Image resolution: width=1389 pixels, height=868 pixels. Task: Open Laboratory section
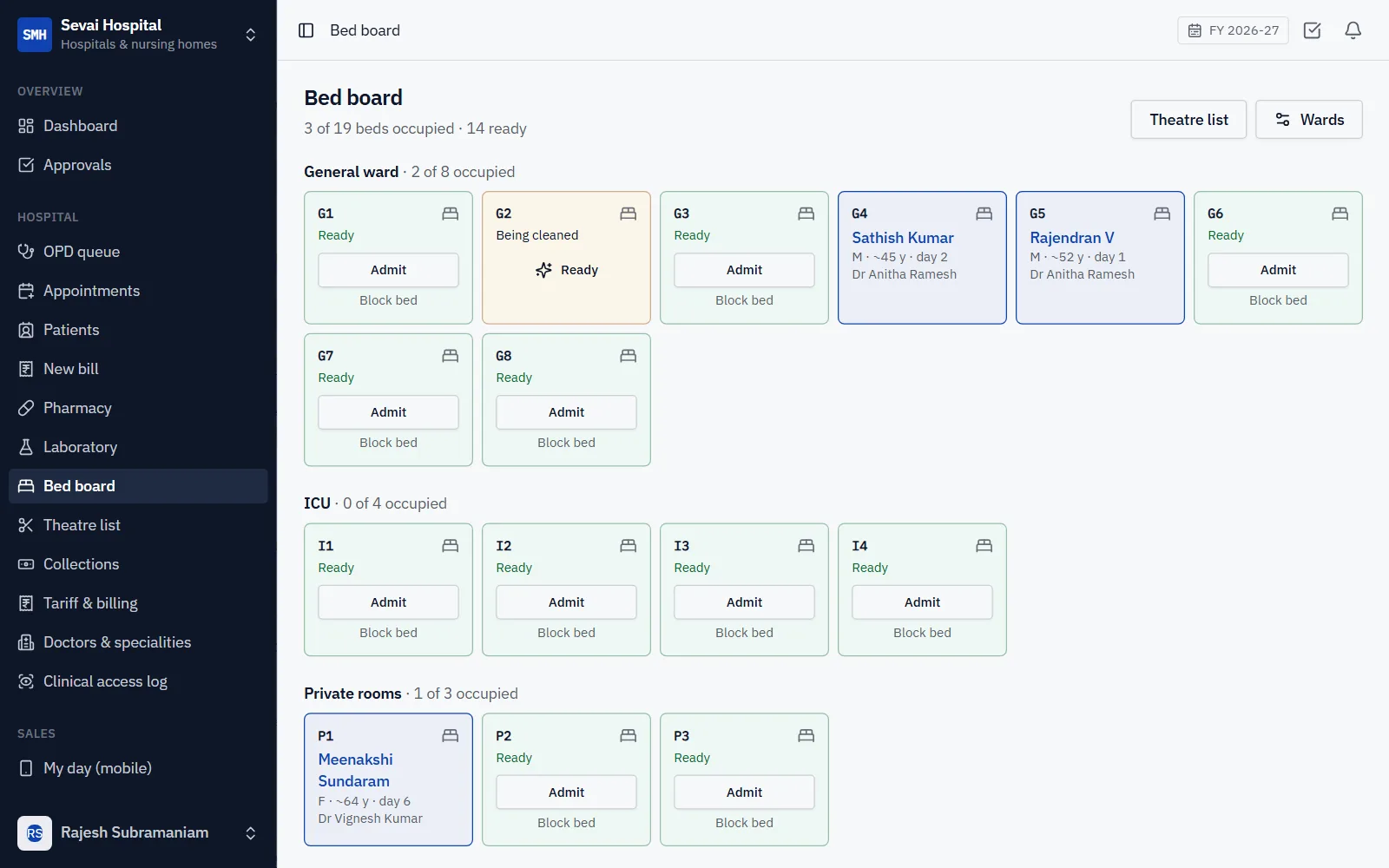click(138, 447)
